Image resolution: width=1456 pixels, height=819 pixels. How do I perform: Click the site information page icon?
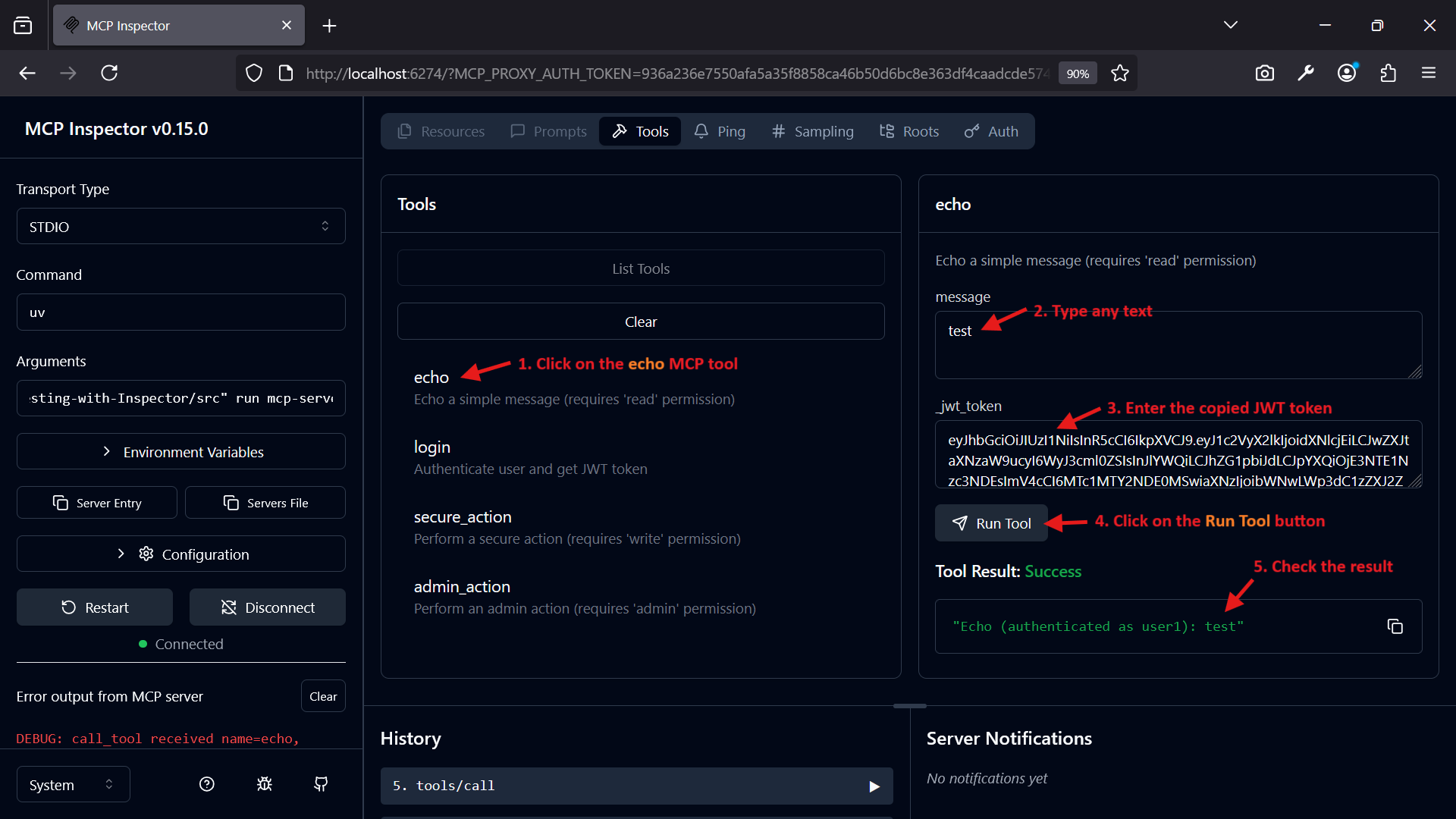tap(286, 73)
